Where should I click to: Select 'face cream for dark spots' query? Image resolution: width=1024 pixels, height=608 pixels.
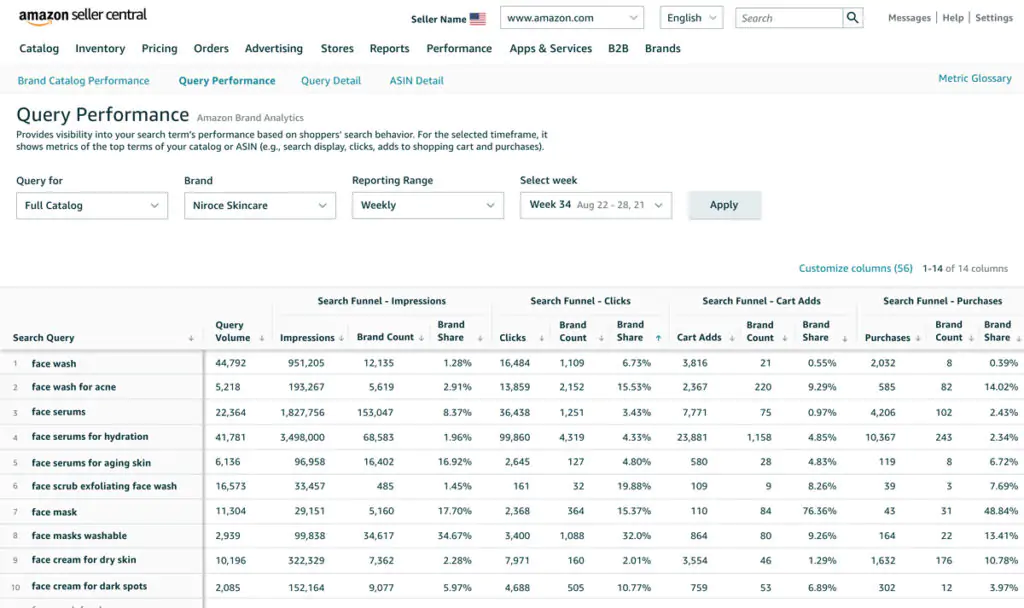click(x=89, y=586)
